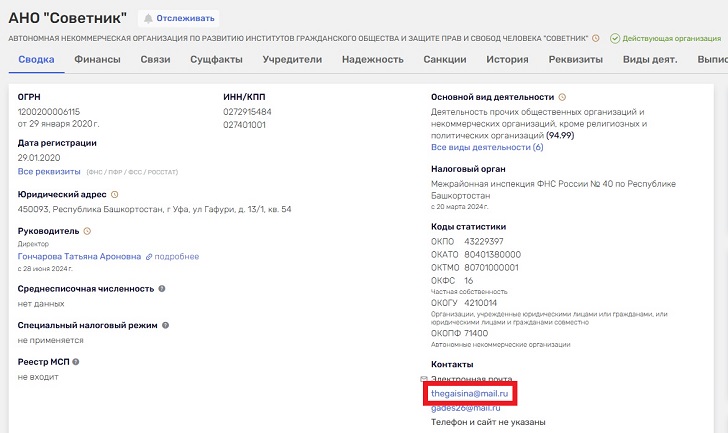Image resolution: width=728 pixels, height=433 pixels.
Task: Click help icon next to Реестр МСП
Action: (76, 361)
